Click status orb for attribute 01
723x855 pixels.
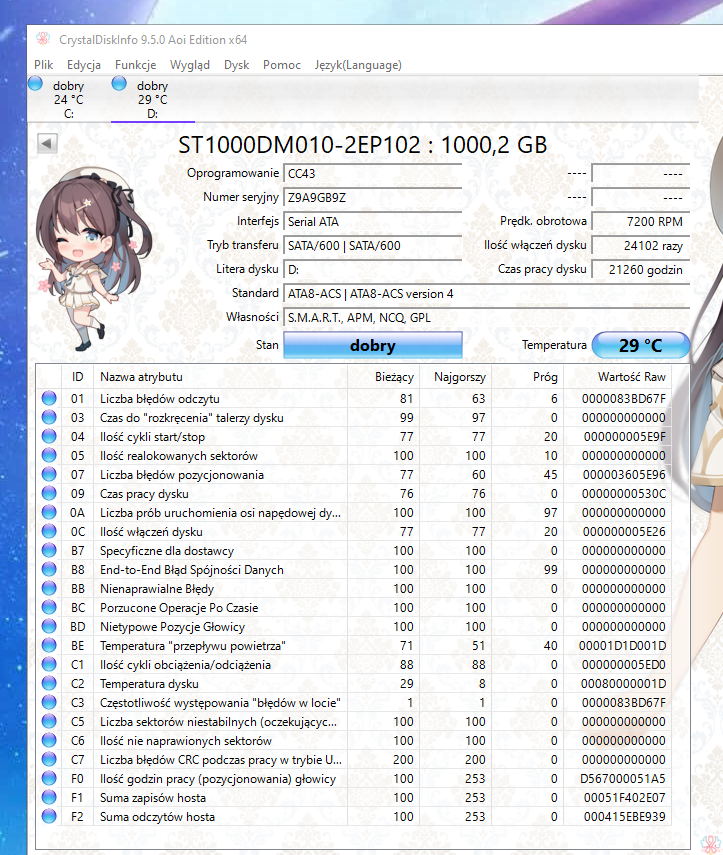(49, 398)
